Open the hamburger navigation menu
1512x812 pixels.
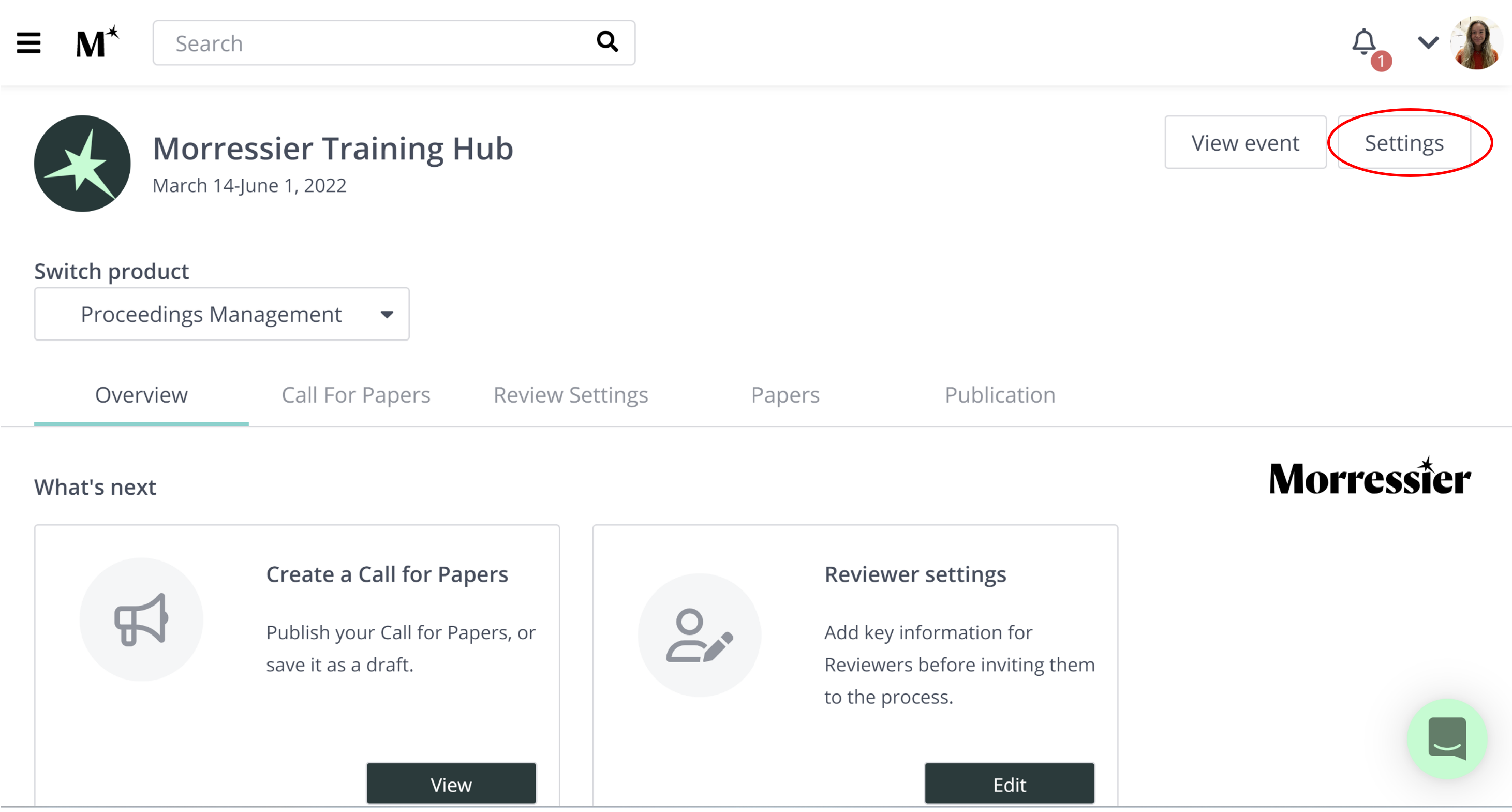coord(28,43)
